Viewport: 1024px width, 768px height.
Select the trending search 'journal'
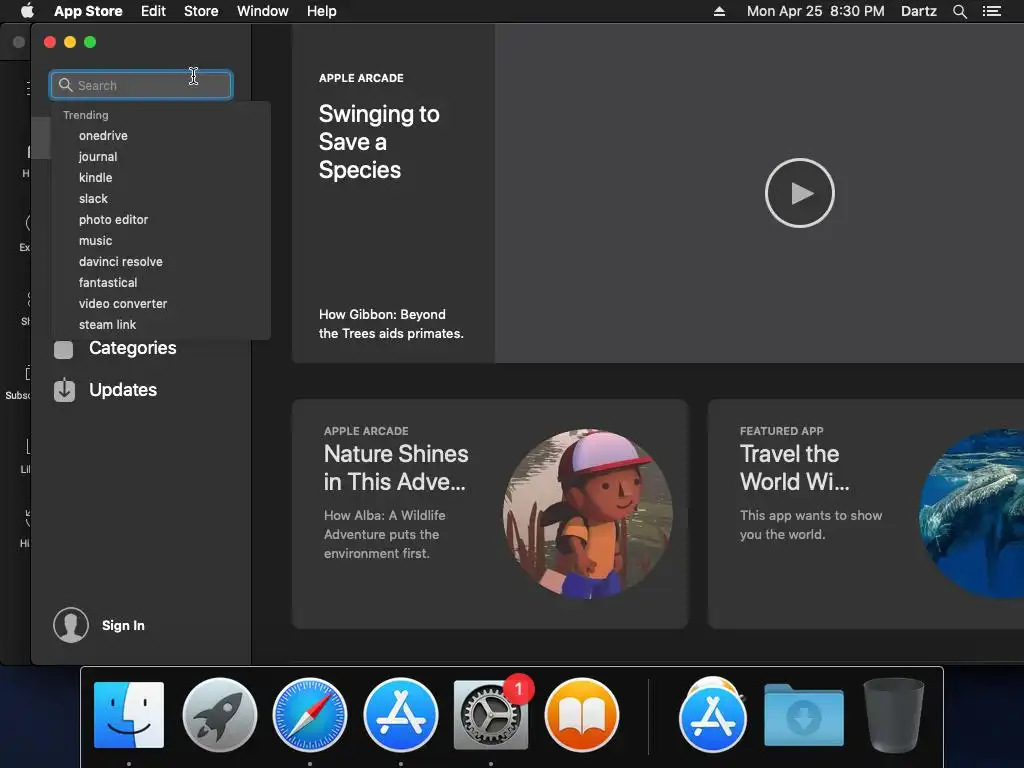pyautogui.click(x=98, y=157)
